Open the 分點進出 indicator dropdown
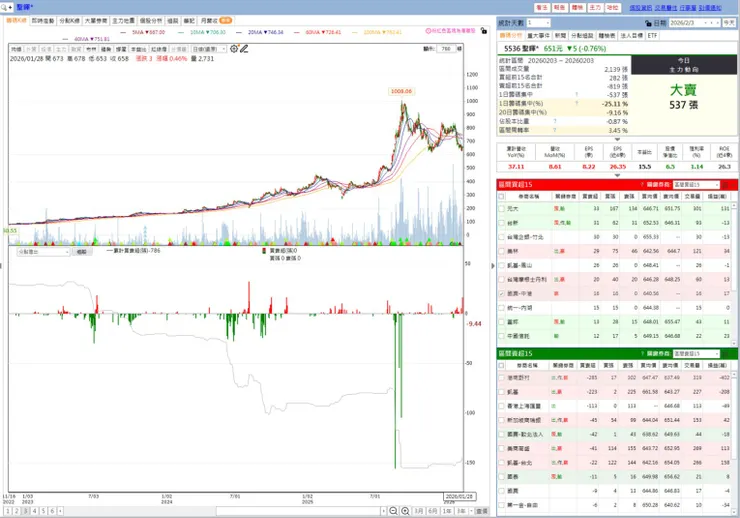The width and height of the screenshot is (740, 518). (43, 252)
